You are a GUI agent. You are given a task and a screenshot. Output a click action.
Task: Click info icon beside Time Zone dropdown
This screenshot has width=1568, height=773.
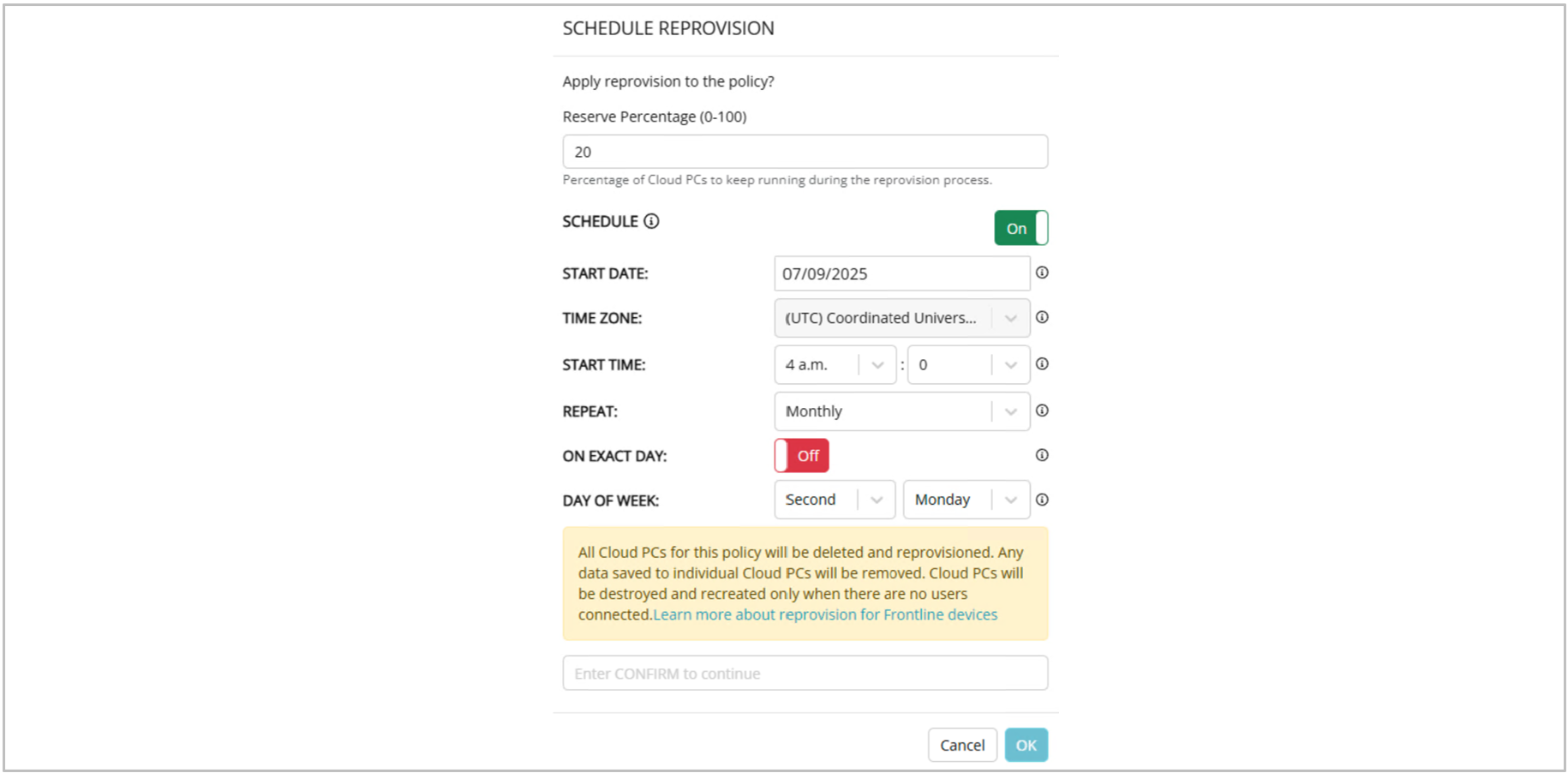pyautogui.click(x=1042, y=317)
